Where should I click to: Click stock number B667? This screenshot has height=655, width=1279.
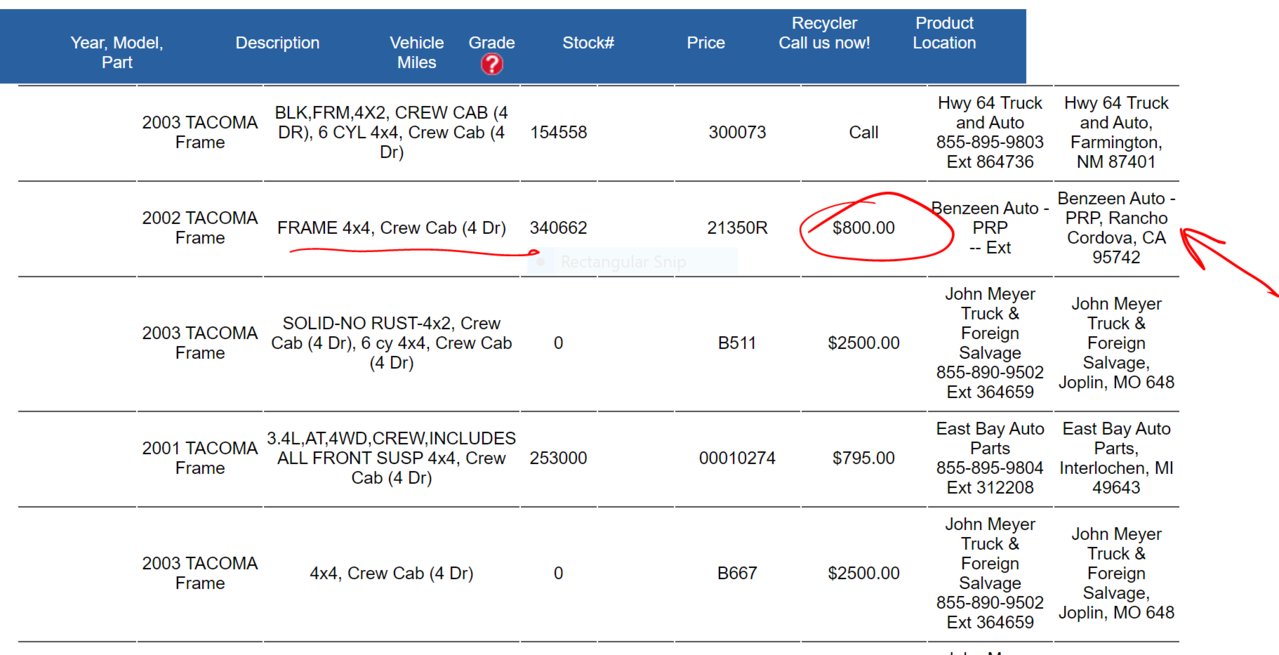[737, 573]
